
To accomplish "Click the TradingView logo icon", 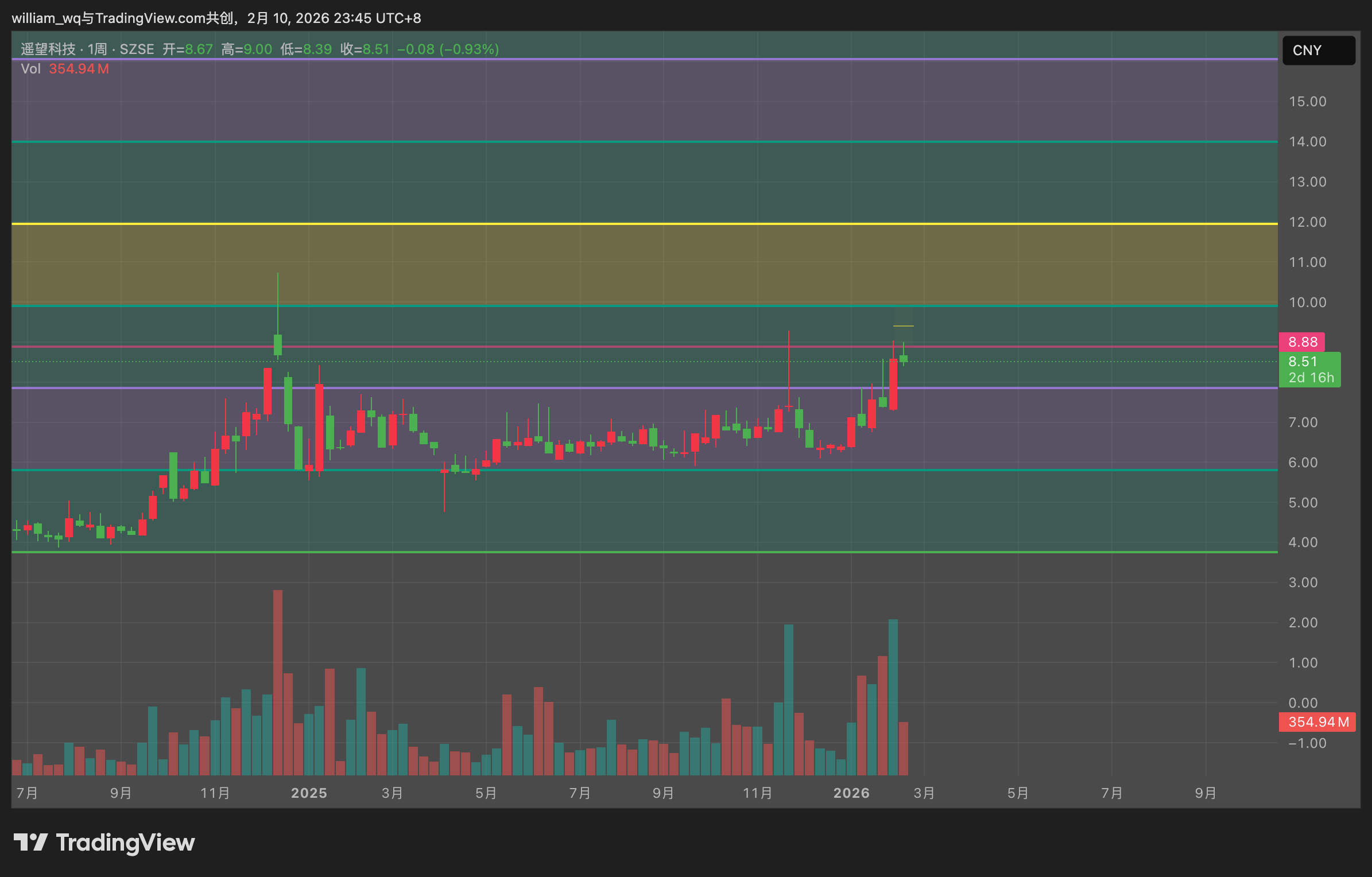I will [x=30, y=843].
